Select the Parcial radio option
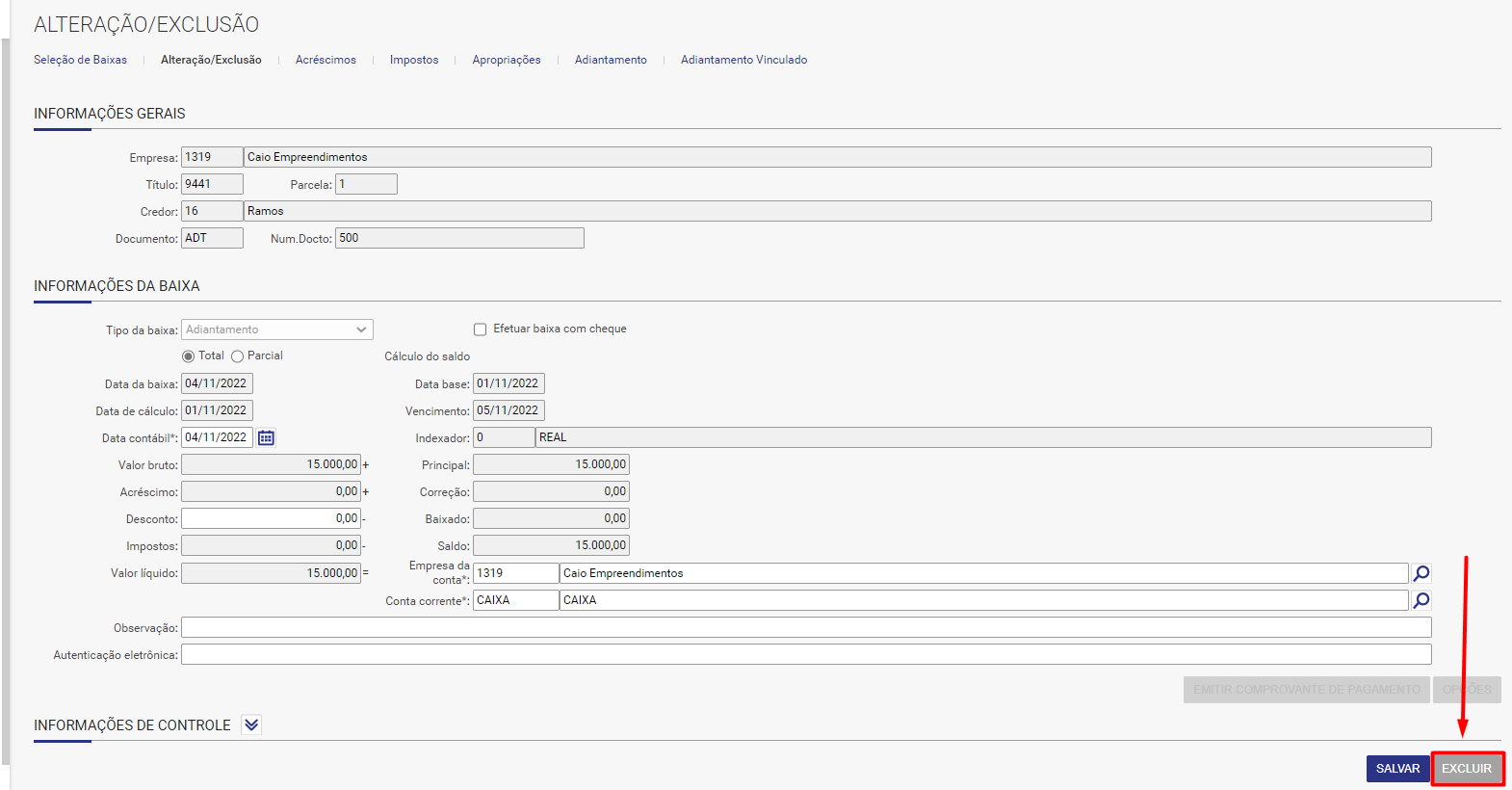Screen dimensions: 1512x790 pyautogui.click(x=237, y=356)
